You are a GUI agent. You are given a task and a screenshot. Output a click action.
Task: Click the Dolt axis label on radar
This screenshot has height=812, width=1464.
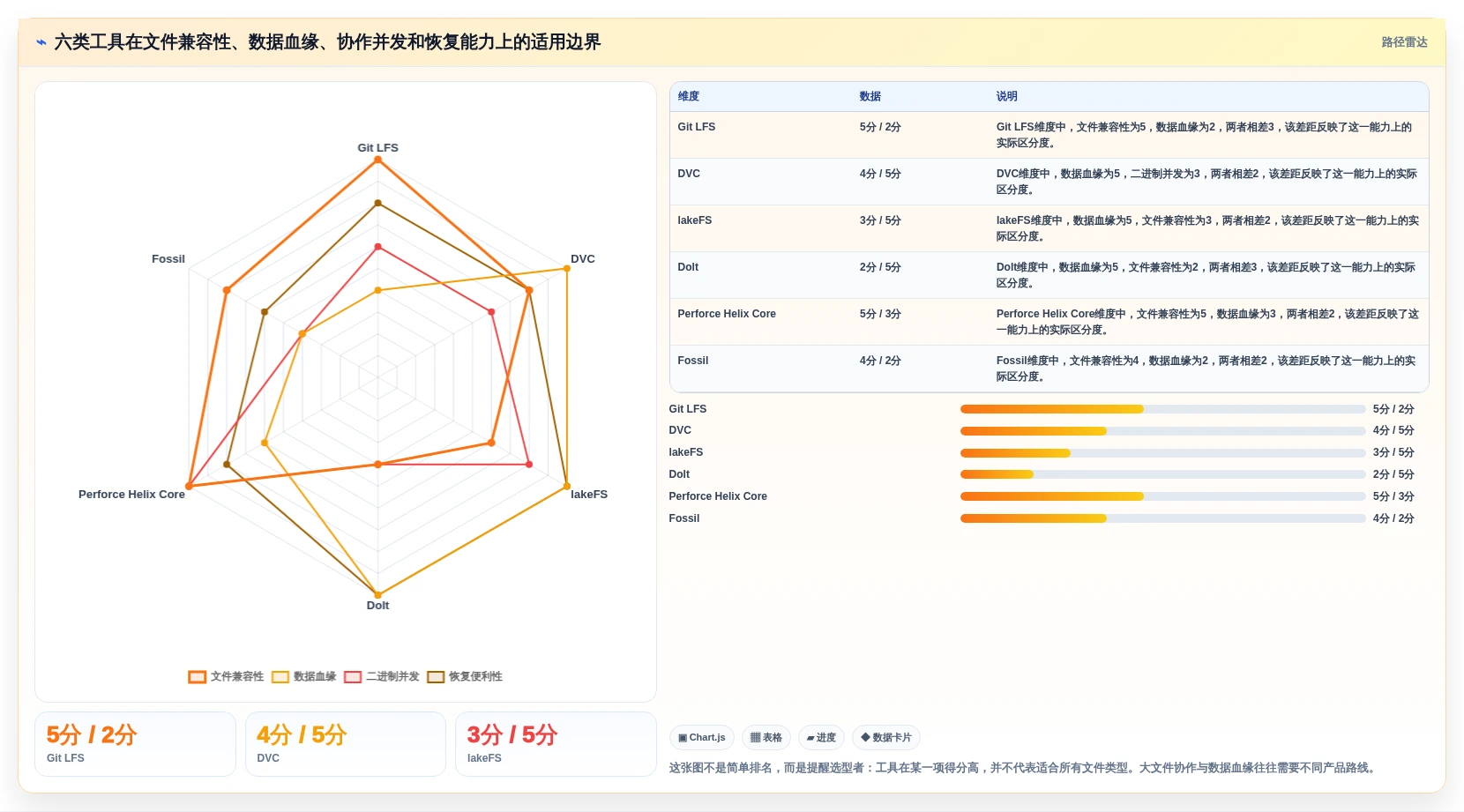[377, 606]
